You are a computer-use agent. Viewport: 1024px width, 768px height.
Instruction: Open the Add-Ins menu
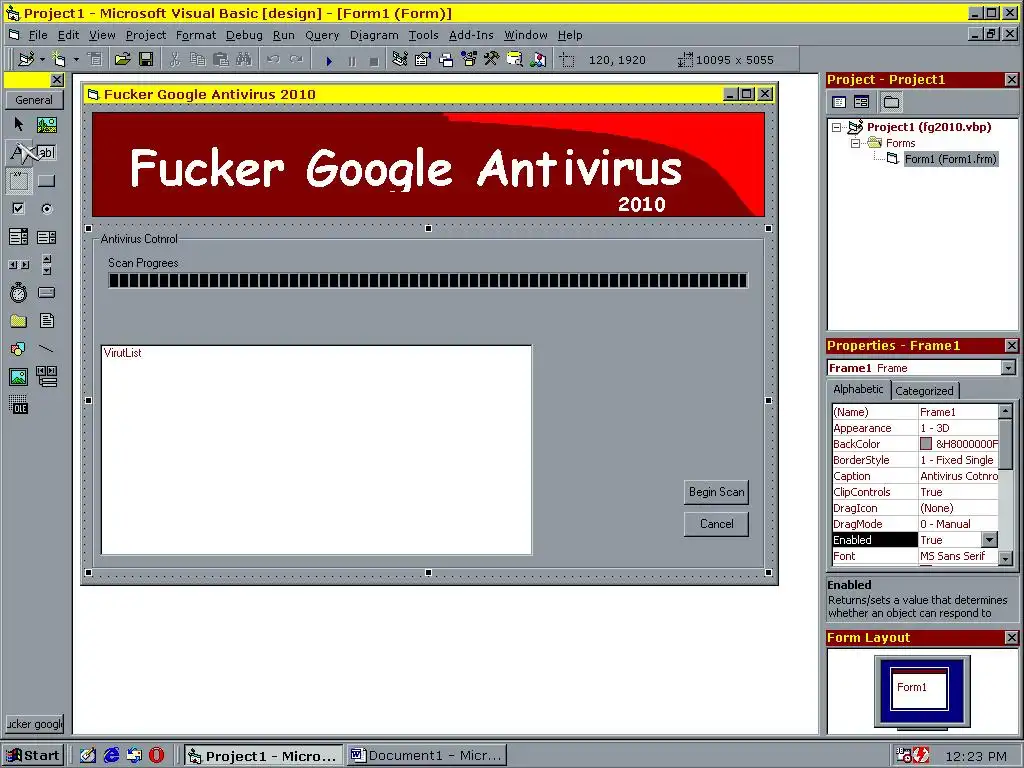tap(471, 35)
